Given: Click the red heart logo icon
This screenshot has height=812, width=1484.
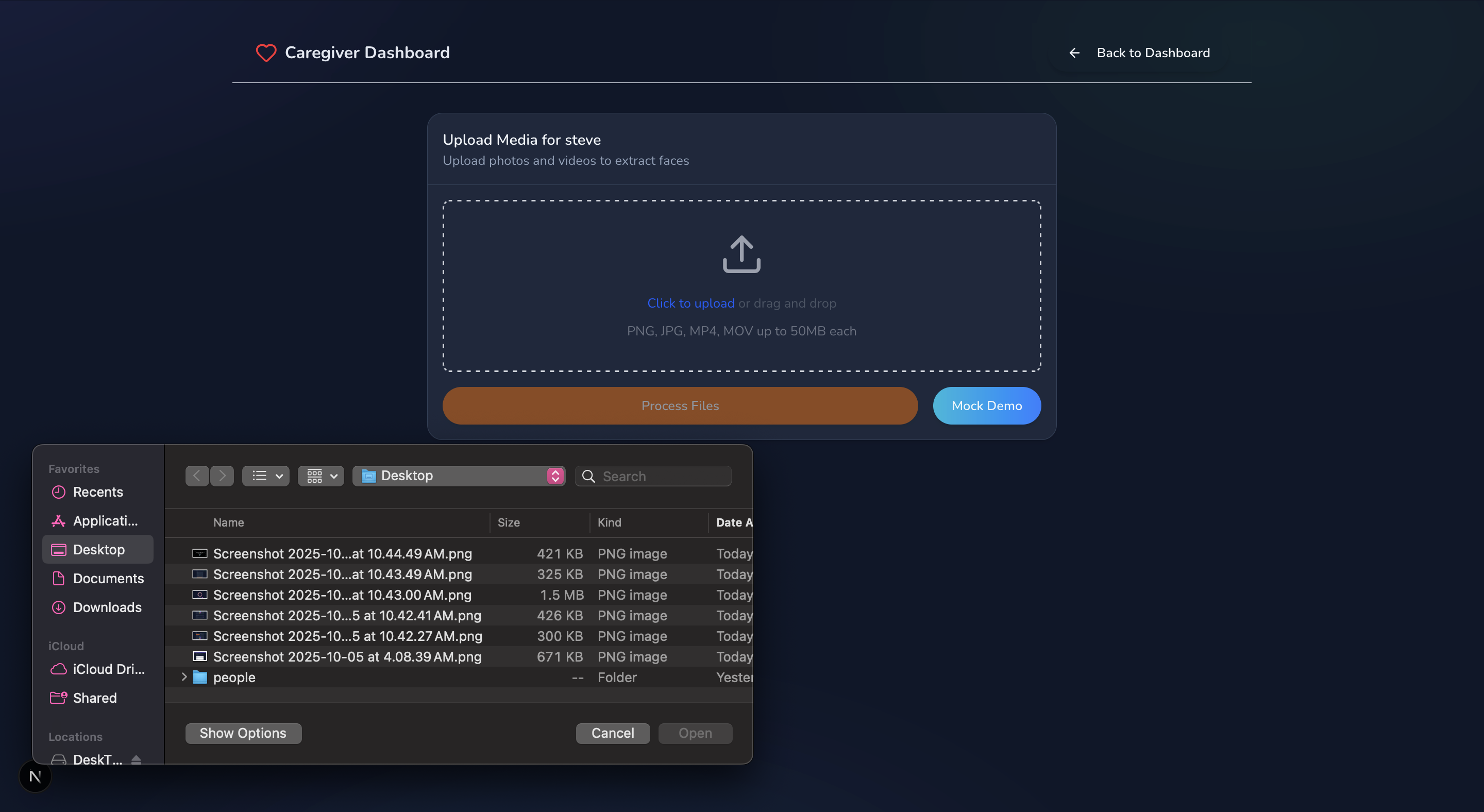Looking at the screenshot, I should click(x=265, y=53).
